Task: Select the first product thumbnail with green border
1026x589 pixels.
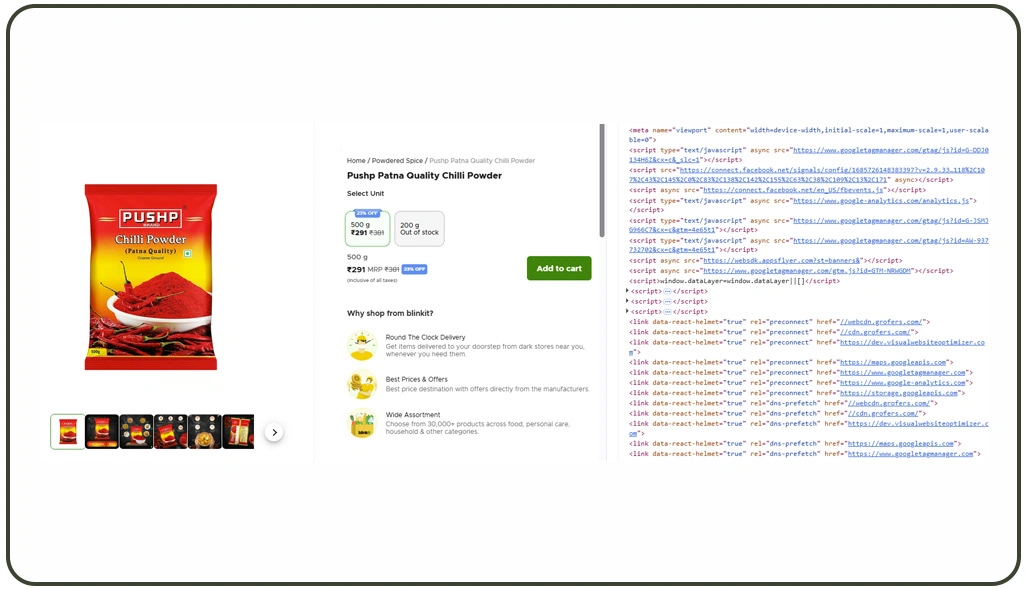Action: click(67, 432)
